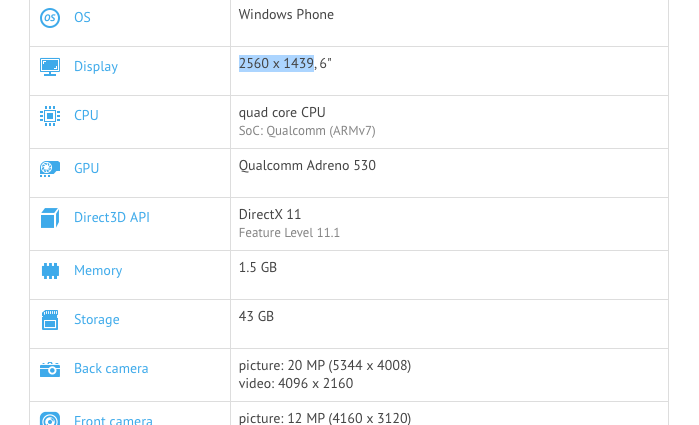Image resolution: width=699 pixels, height=425 pixels.
Task: Click the GPU graphics card icon
Action: 50,168
